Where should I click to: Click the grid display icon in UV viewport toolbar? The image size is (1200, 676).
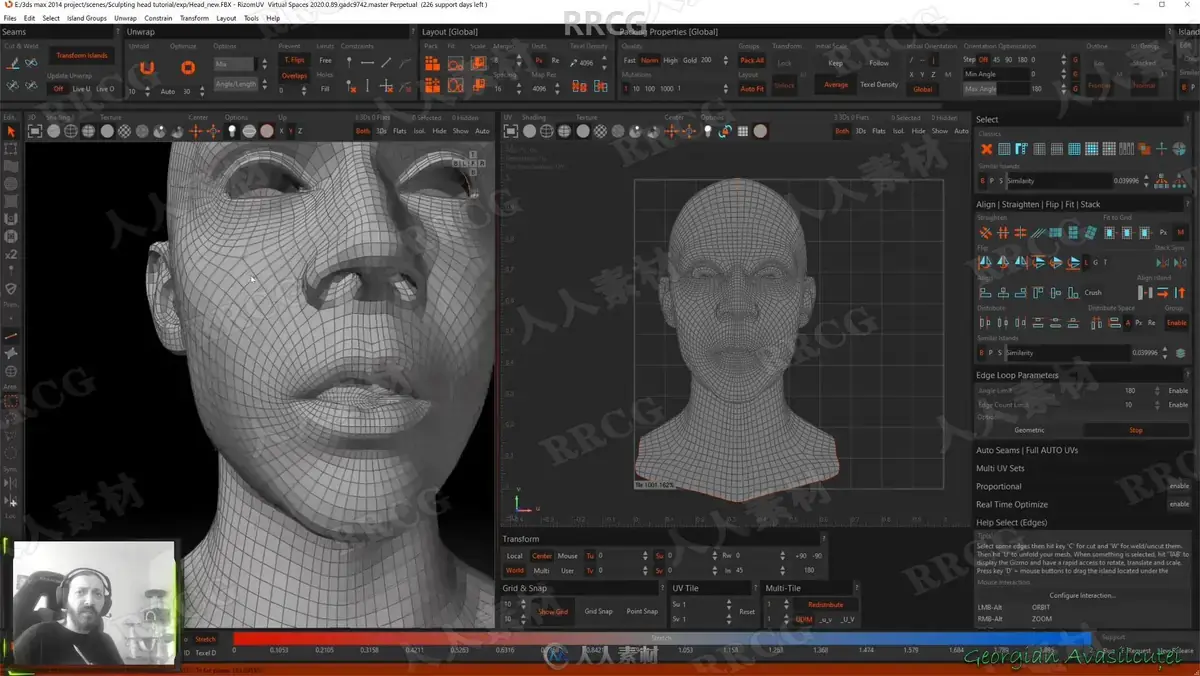(743, 131)
